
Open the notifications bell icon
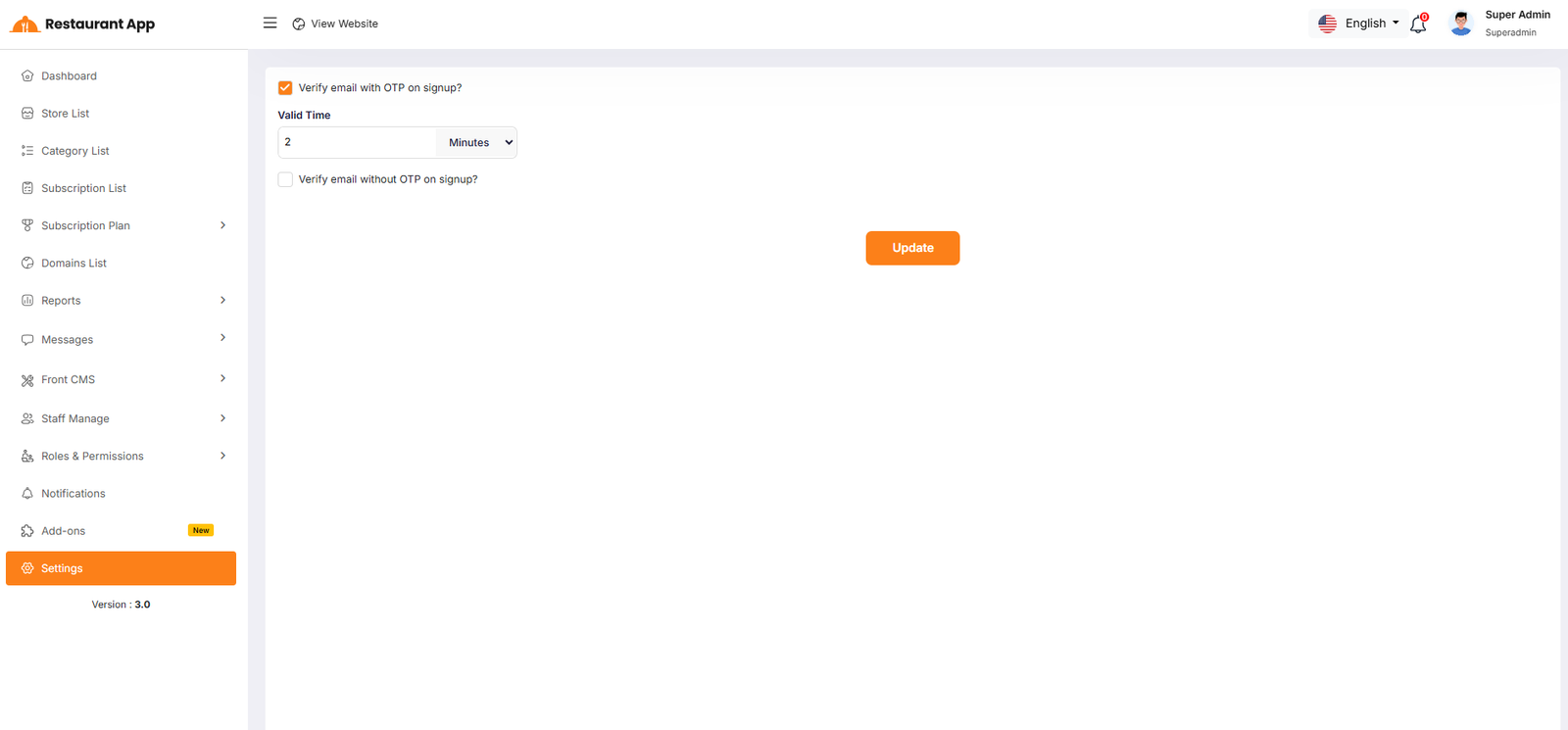pyautogui.click(x=1418, y=24)
